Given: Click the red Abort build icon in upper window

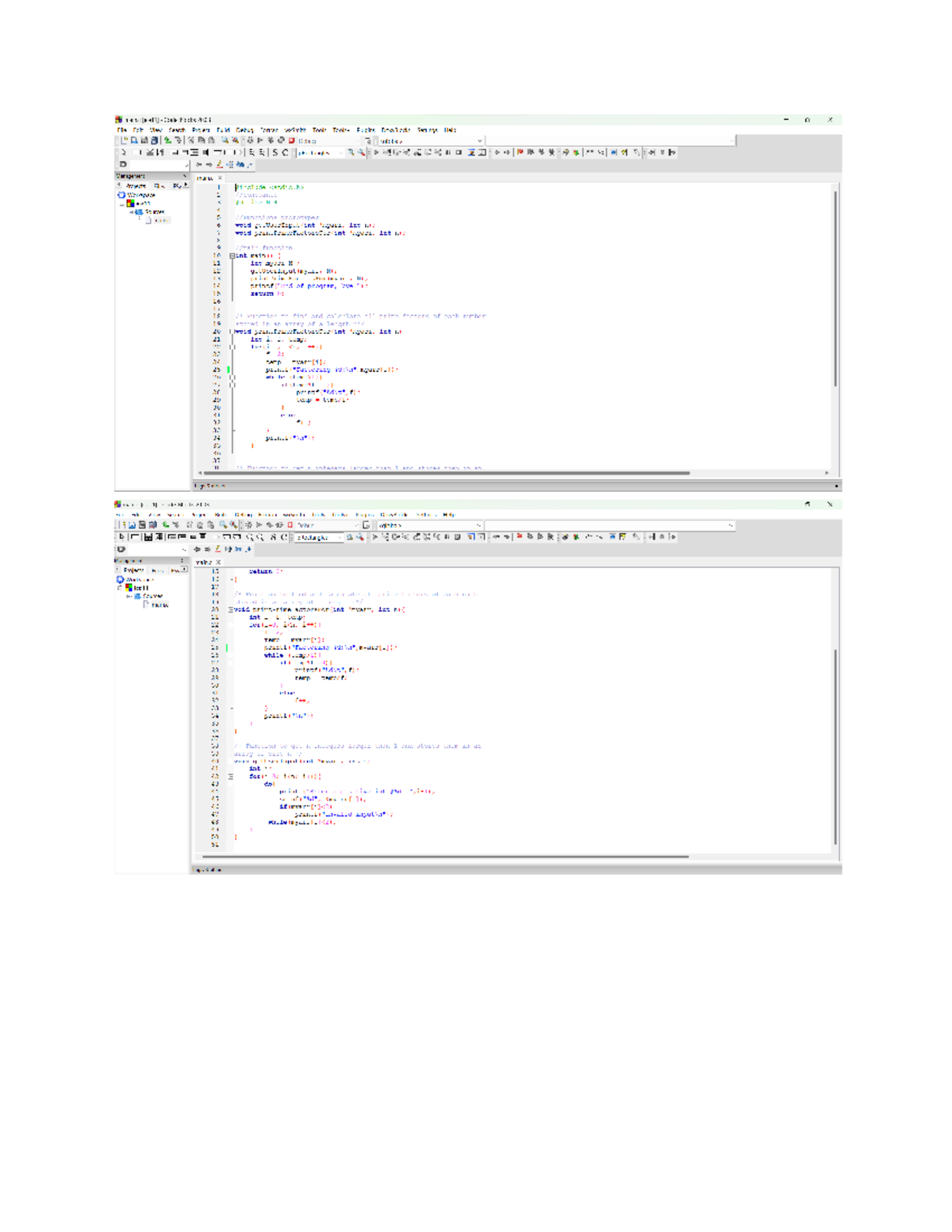Looking at the screenshot, I should (x=291, y=140).
